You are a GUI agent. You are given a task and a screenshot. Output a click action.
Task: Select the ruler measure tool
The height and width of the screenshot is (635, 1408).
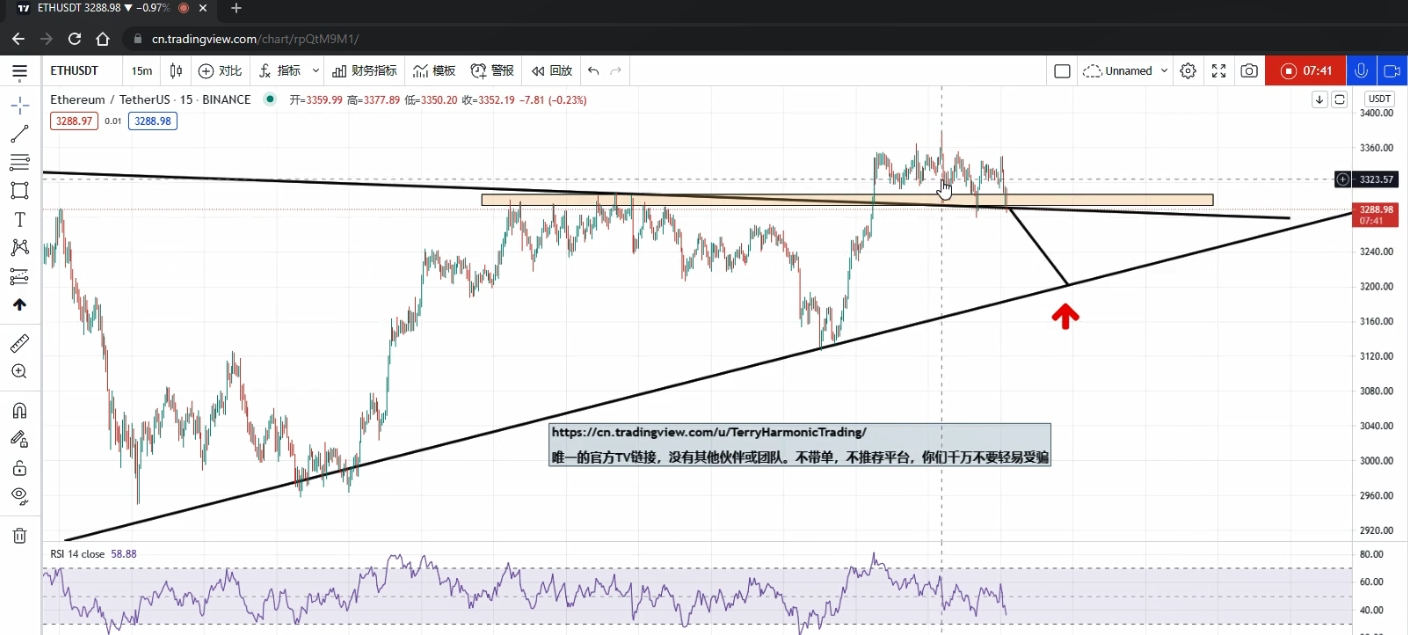20,344
